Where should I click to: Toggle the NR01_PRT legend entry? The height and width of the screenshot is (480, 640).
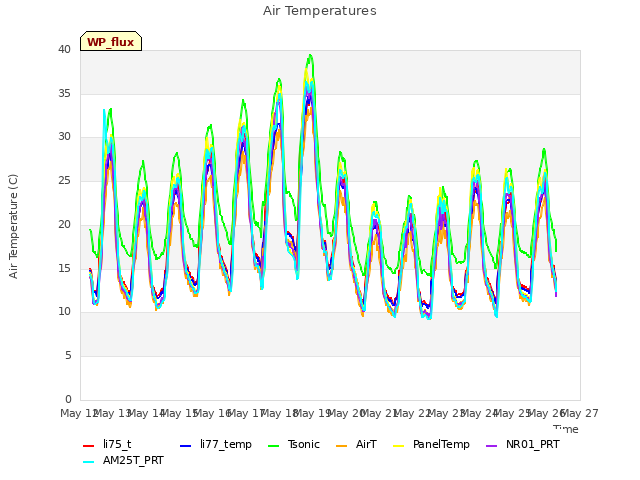[x=523, y=444]
